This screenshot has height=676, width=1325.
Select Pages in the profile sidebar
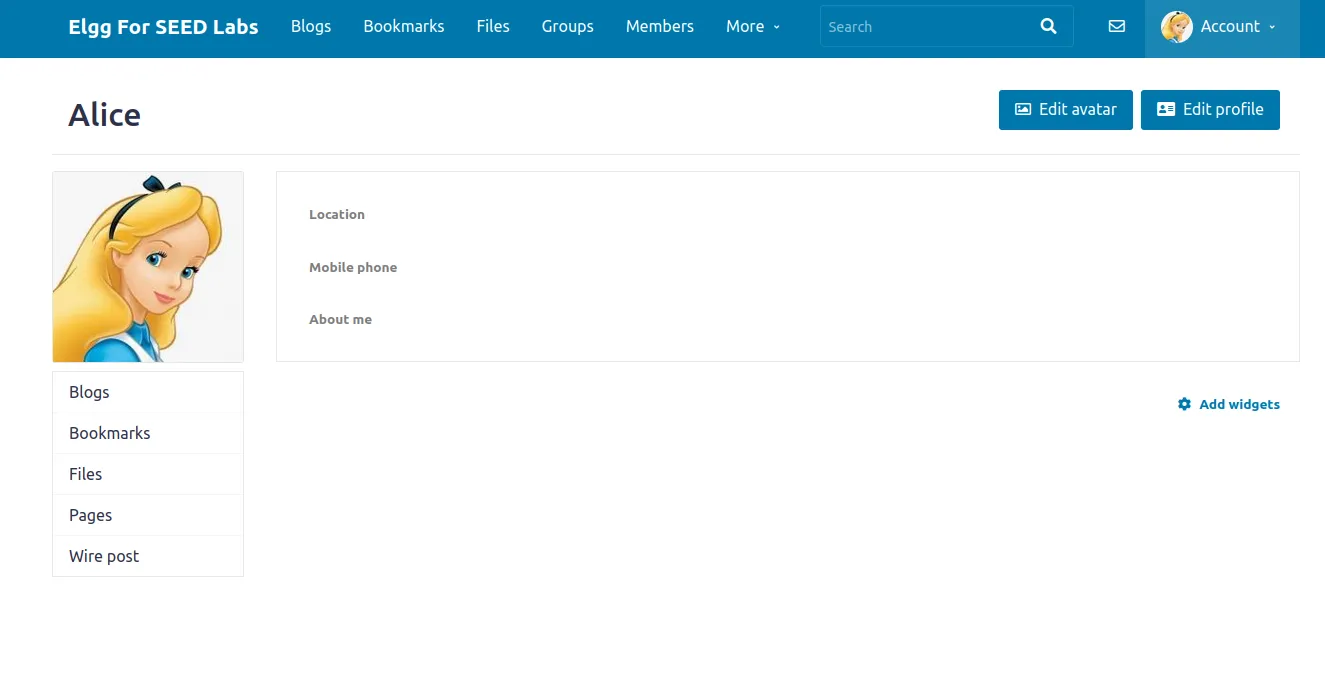pos(90,515)
